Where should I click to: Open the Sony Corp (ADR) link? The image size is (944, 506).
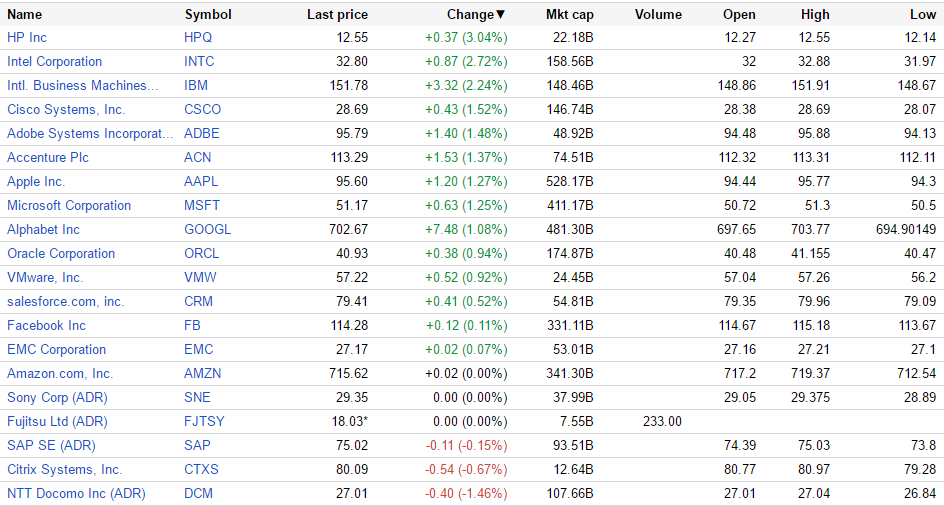point(51,398)
